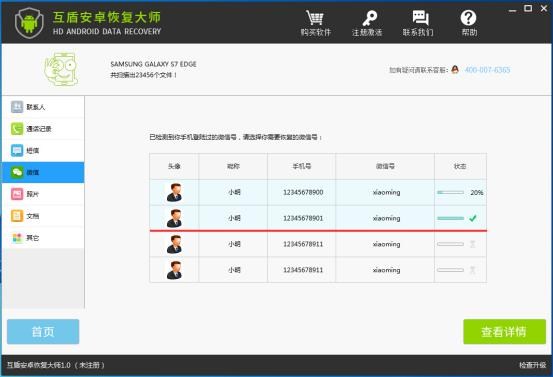The image size is (553, 377).
Task: Open 通话记录 call log in the sidebar
Action: (43, 129)
